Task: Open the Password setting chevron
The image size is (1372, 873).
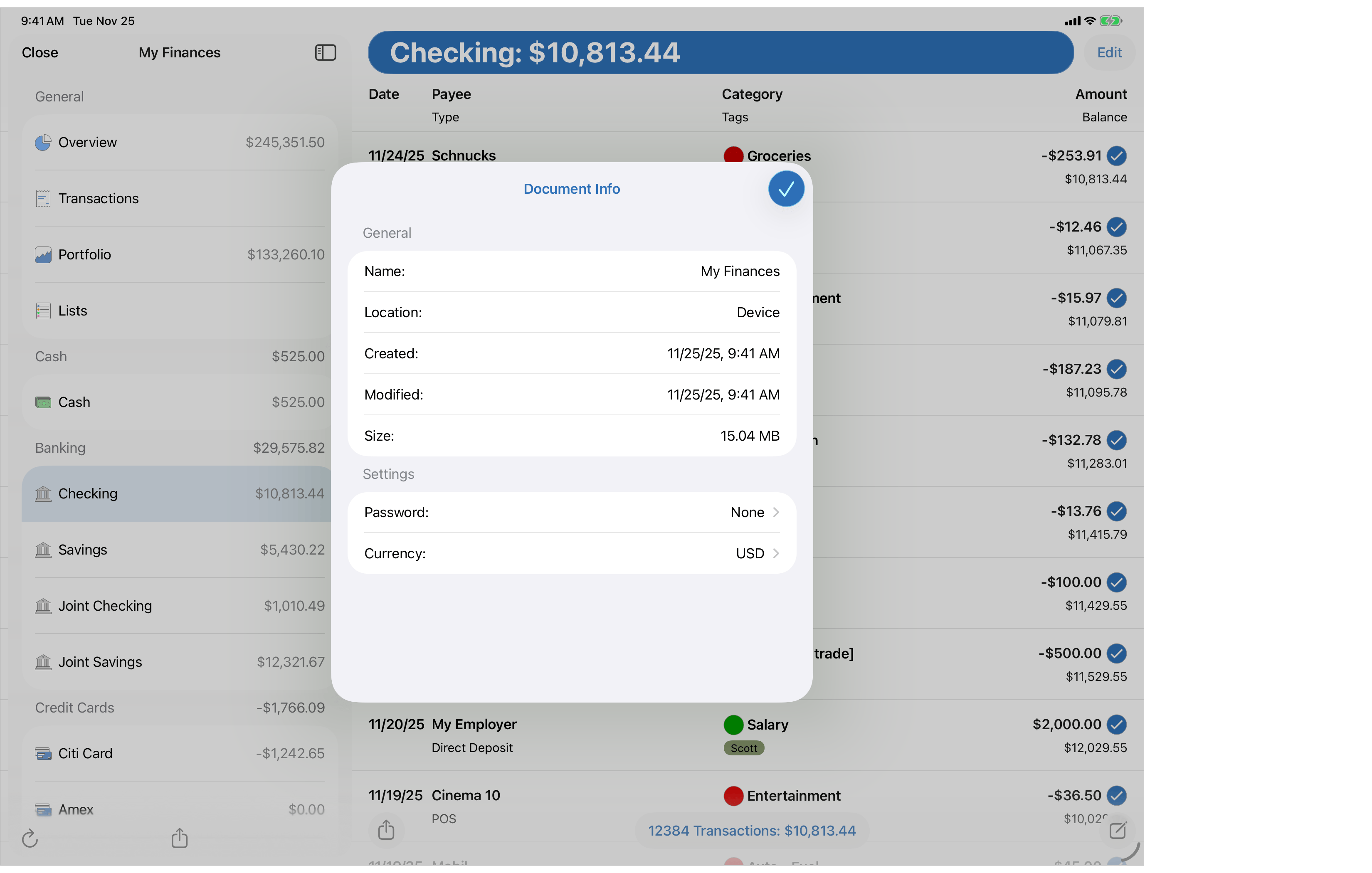Action: tap(775, 512)
